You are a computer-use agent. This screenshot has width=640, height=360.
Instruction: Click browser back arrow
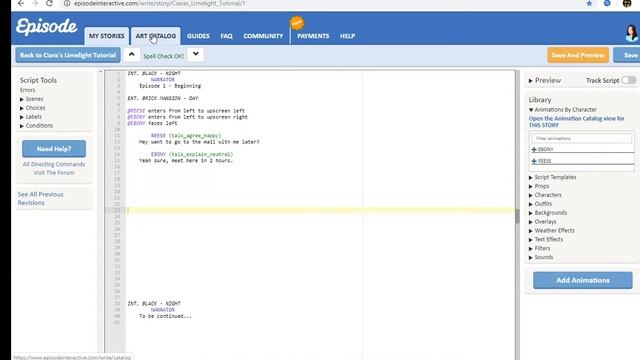coord(21,3)
